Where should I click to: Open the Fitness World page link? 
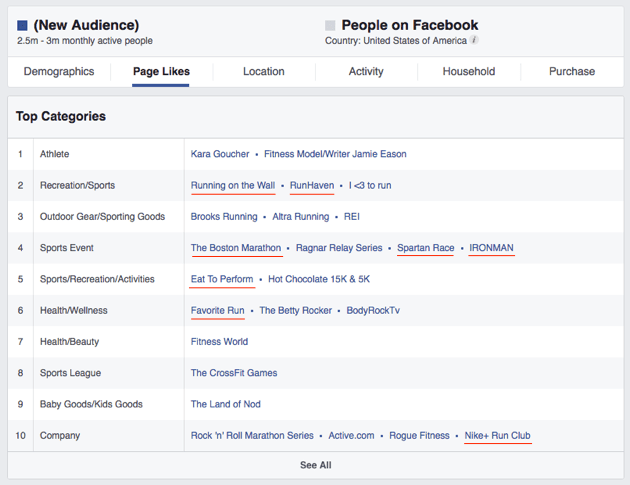pos(219,342)
